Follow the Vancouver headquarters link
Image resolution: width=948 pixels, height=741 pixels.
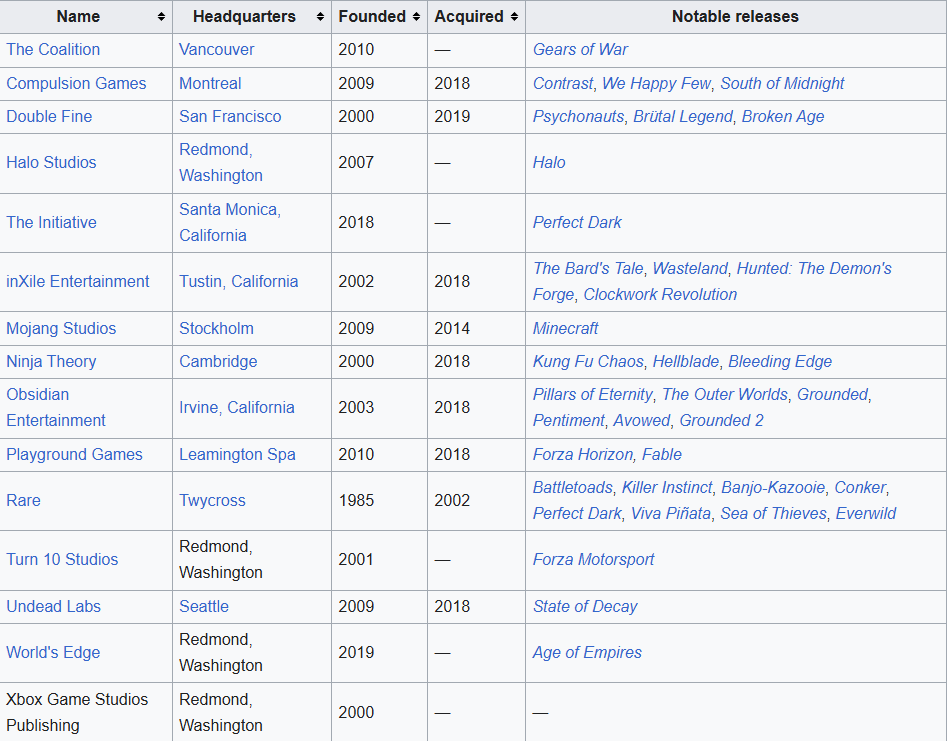click(x=216, y=50)
